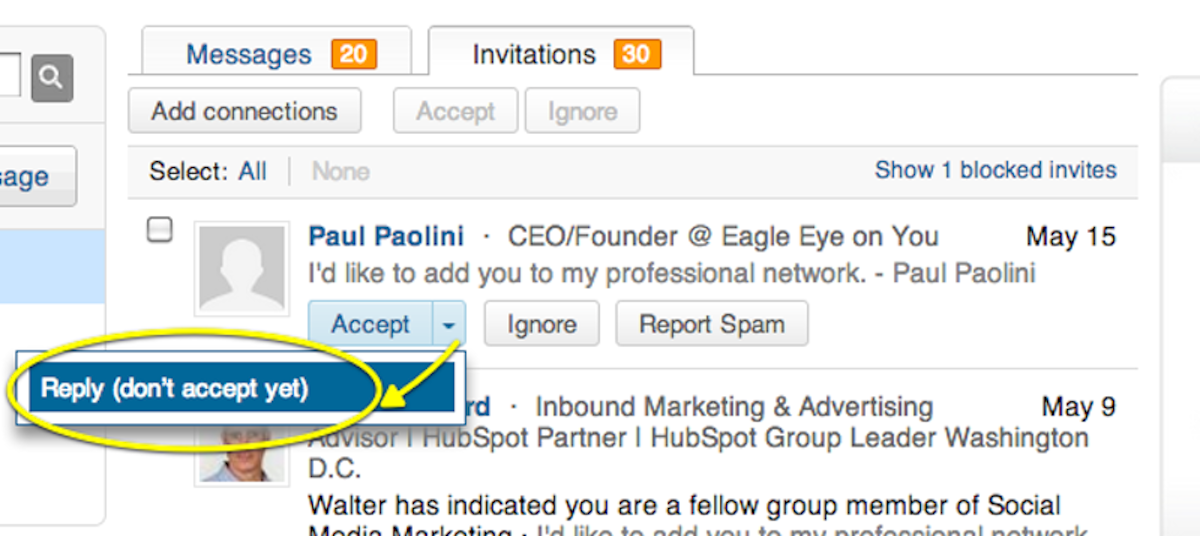
Task: Expand the dropdown arrow next to Accept
Action: point(449,325)
